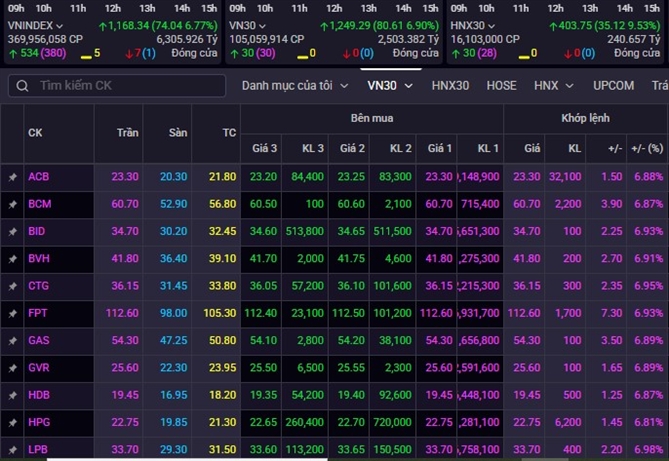This screenshot has height=461, width=669.
Task: Focus the Tìm kiếm CK search box
Action: coord(117,86)
